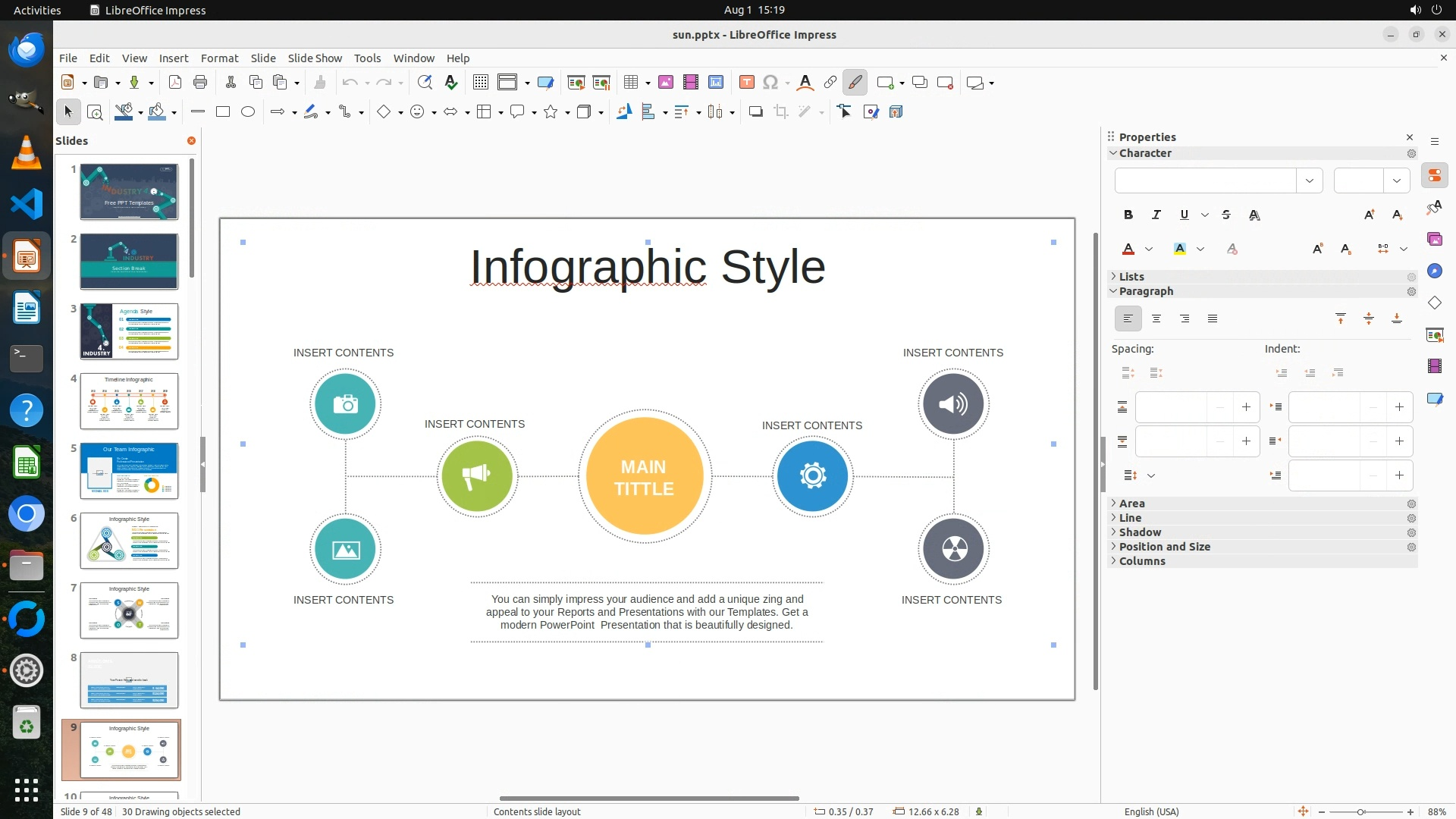1456x819 pixels.
Task: Toggle Bold in Character panel
Action: pos(1128,215)
